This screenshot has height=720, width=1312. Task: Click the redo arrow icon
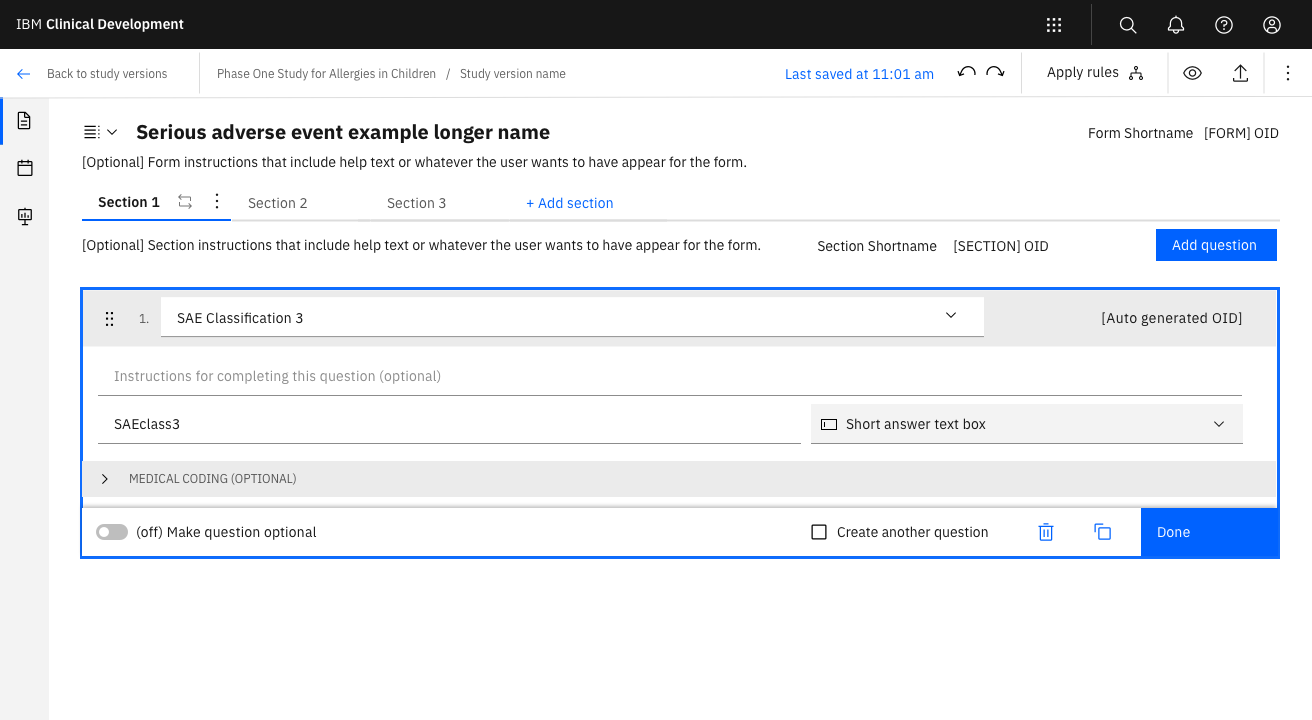click(995, 73)
